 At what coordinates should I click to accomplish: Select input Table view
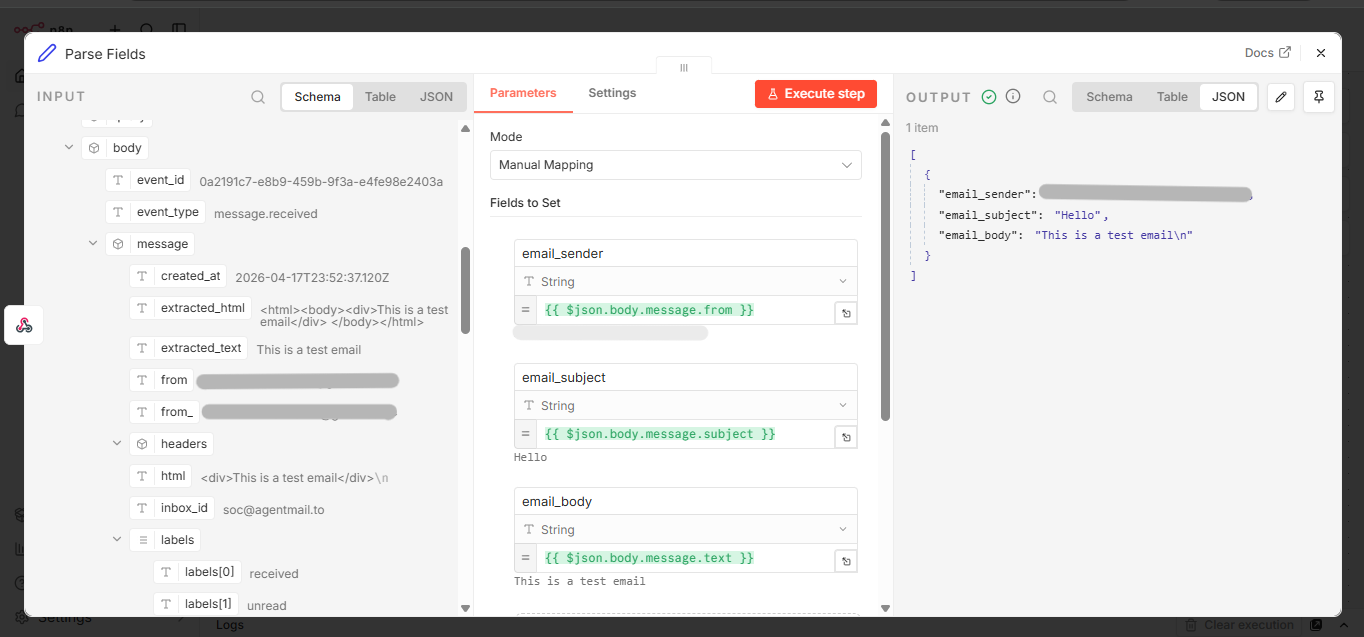coord(380,97)
